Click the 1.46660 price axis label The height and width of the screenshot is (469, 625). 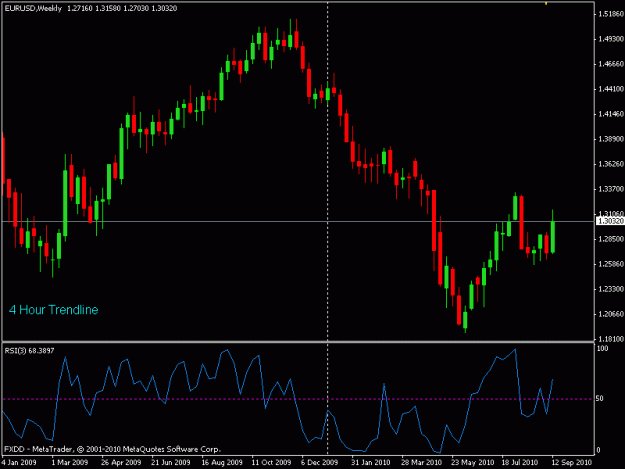coord(611,64)
